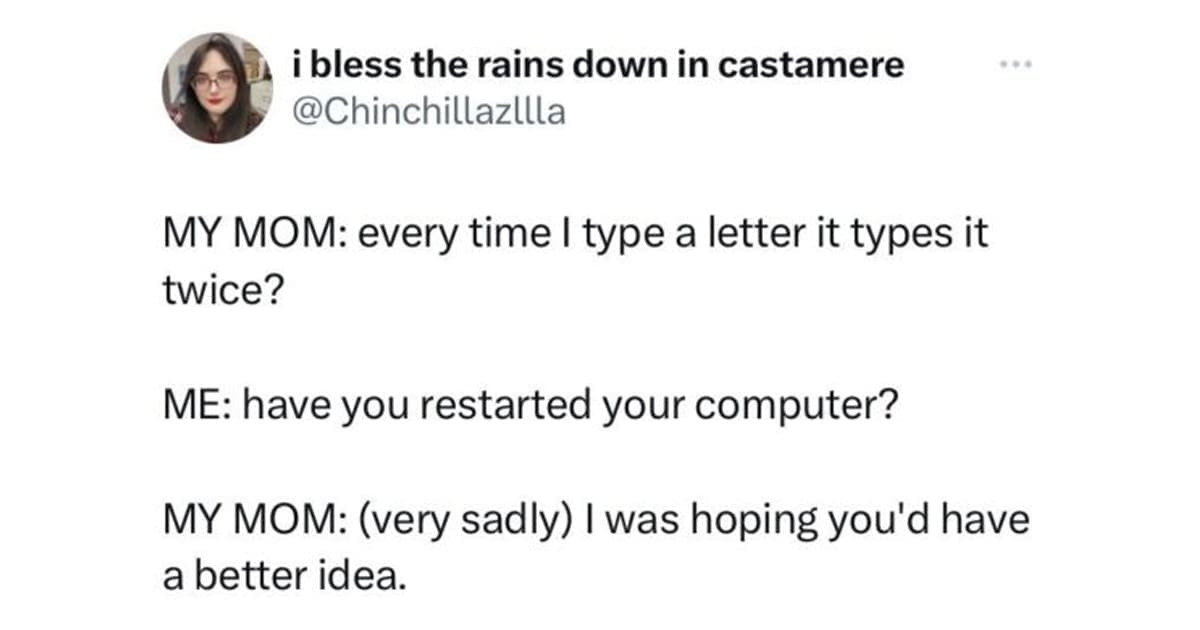Click the @Chinchillazllla handle
Screen dimensions: 1200x630
428,110
